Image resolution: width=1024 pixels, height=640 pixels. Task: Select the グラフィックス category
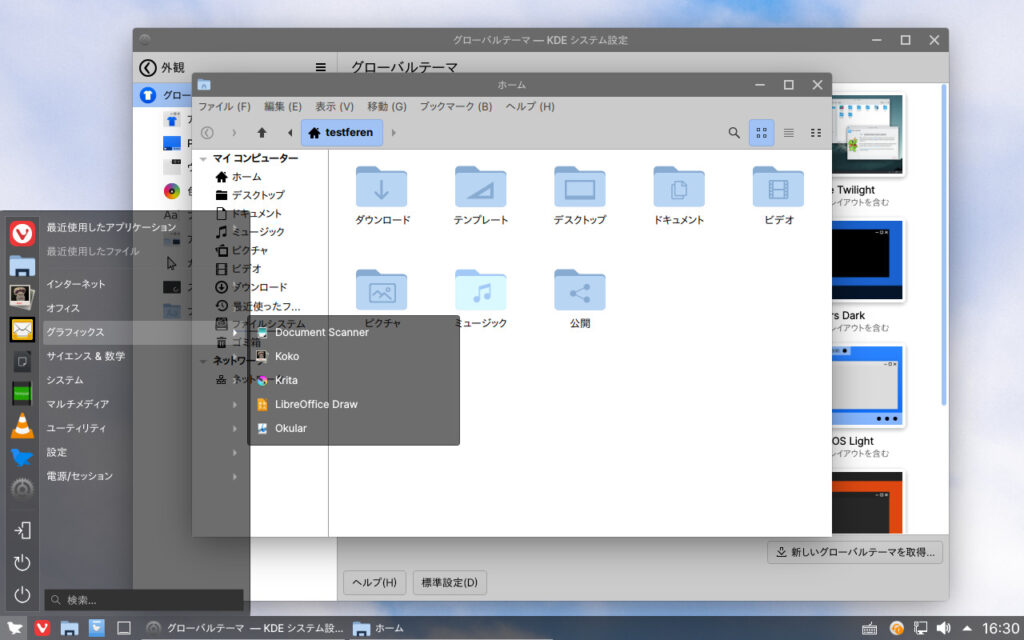144,332
